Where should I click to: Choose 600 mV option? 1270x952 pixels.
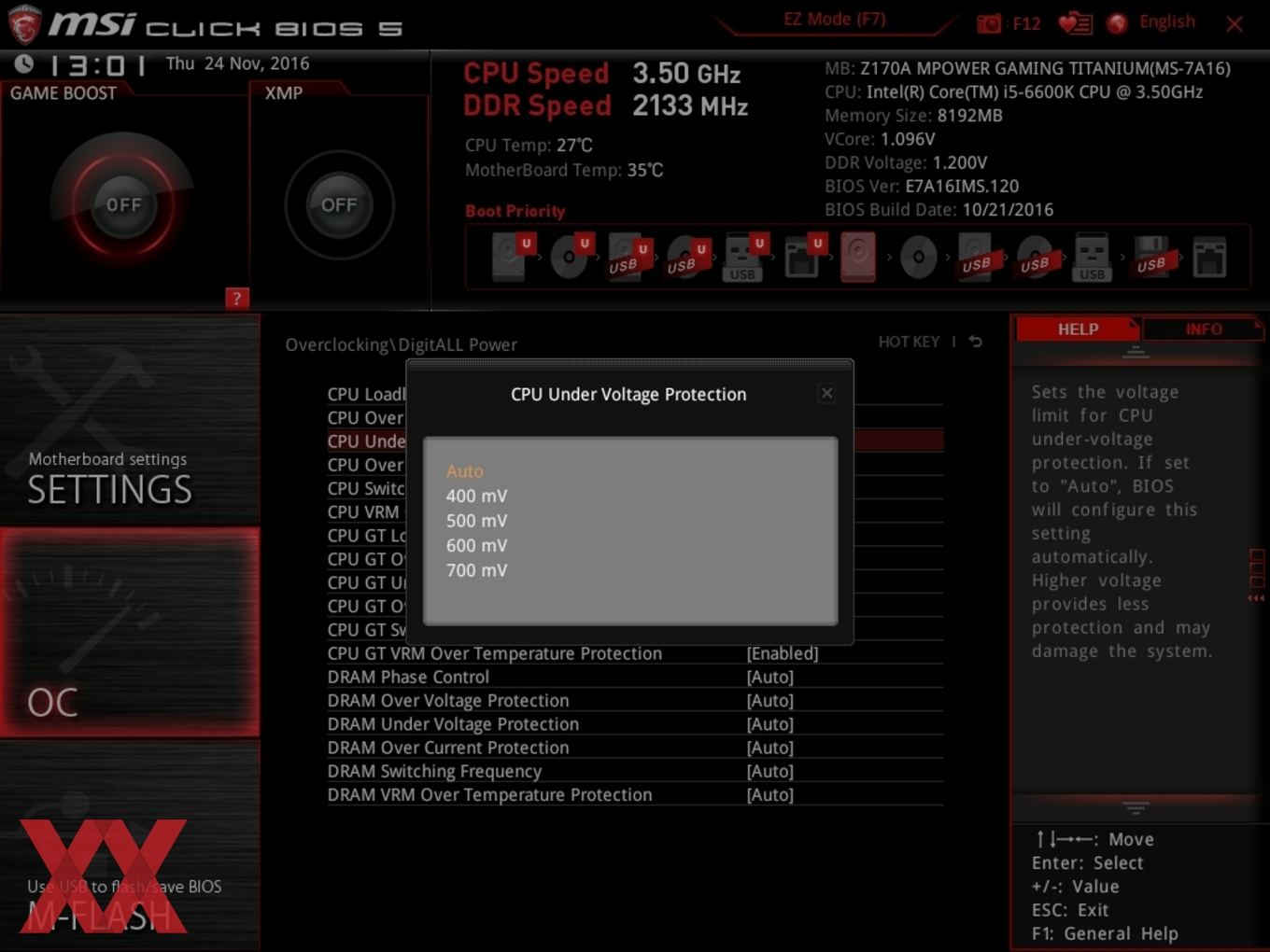(x=476, y=545)
